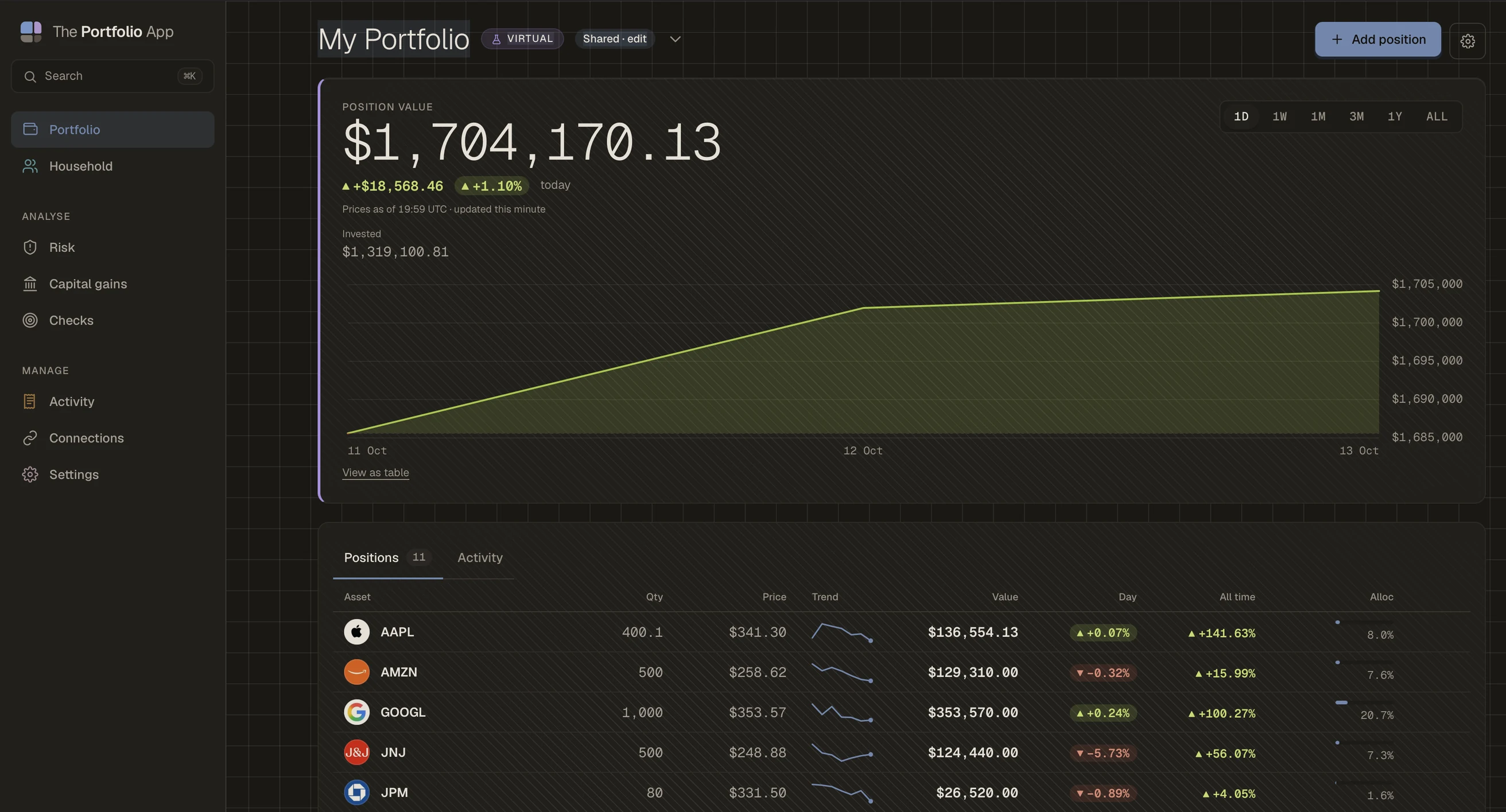1506x812 pixels.
Task: Click the Activity receipt icon in sidebar
Action: (30, 402)
